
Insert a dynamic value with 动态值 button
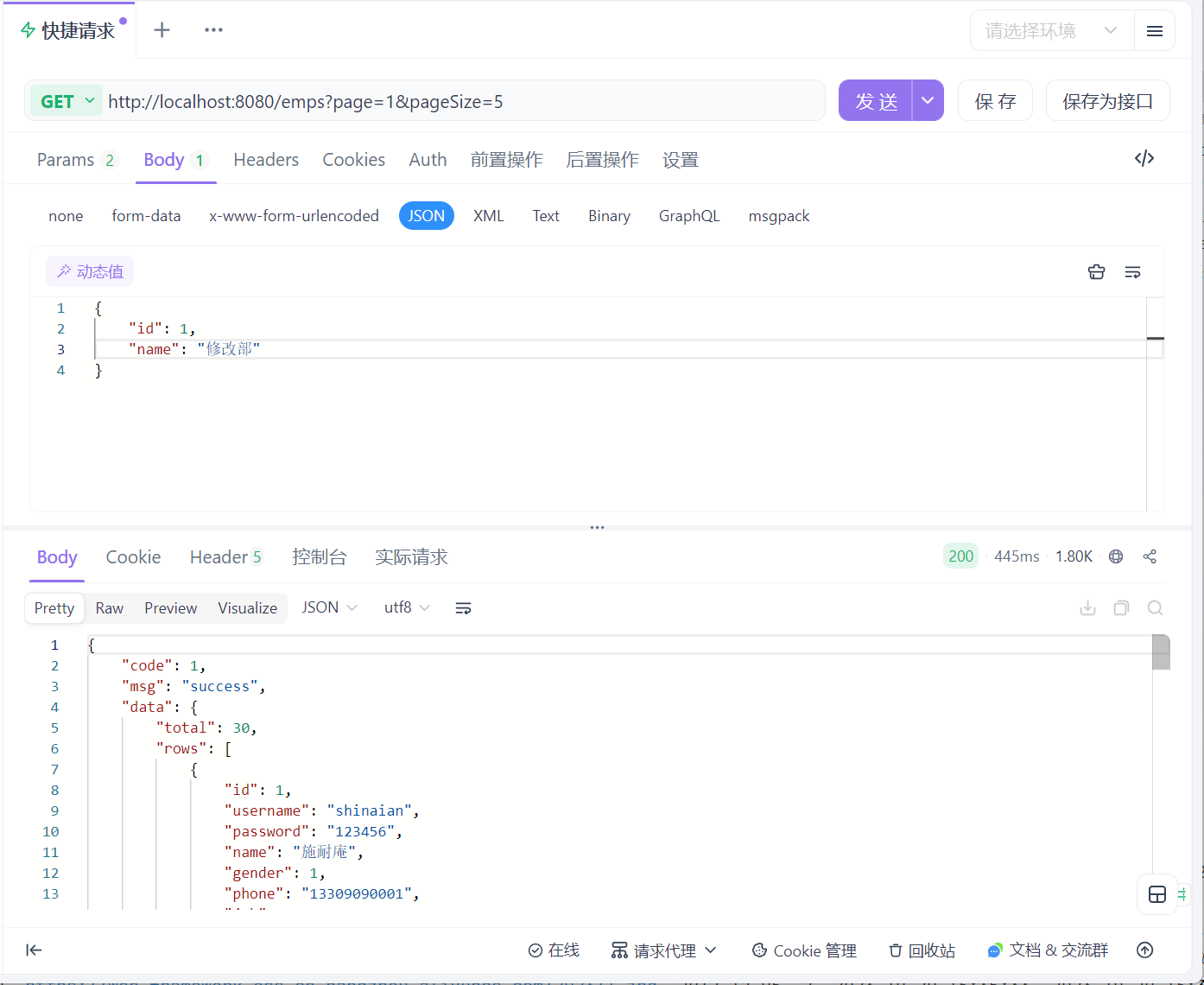(90, 271)
